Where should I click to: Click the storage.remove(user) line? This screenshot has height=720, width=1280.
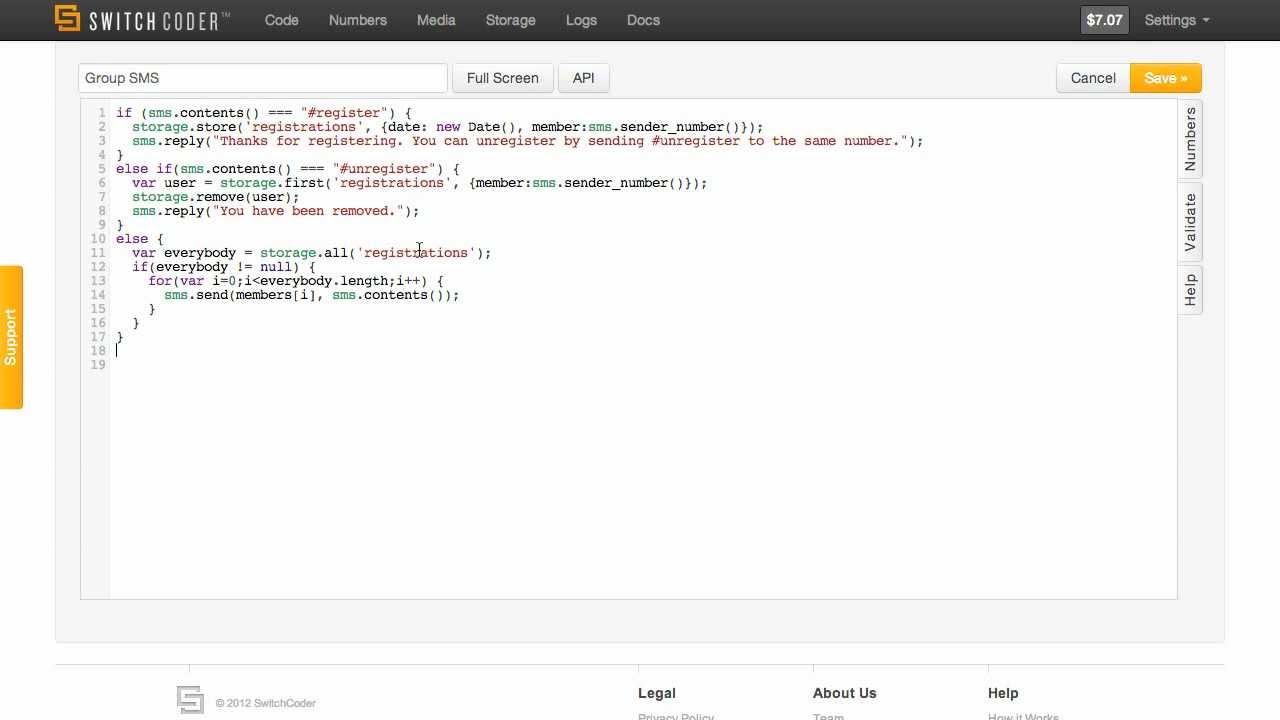[x=215, y=197]
